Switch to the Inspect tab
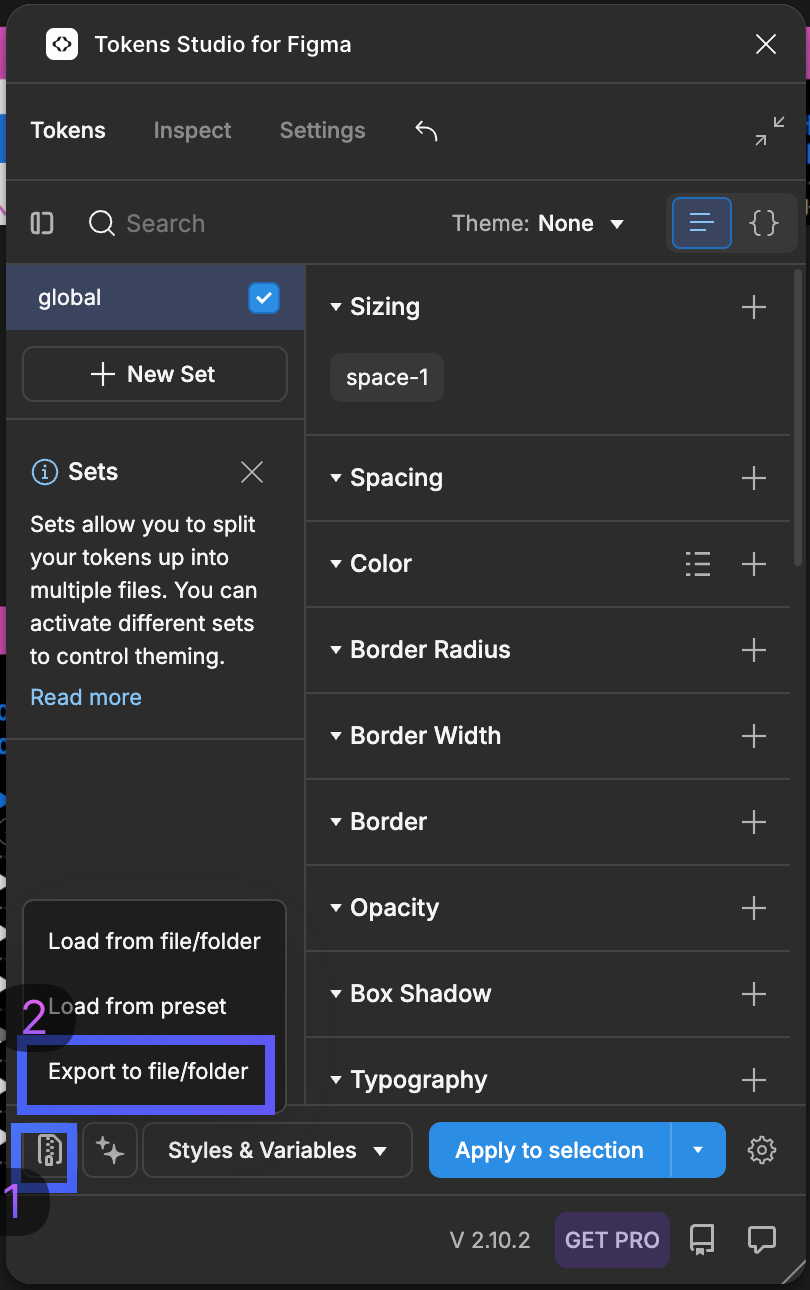This screenshot has height=1290, width=810. click(x=192, y=131)
